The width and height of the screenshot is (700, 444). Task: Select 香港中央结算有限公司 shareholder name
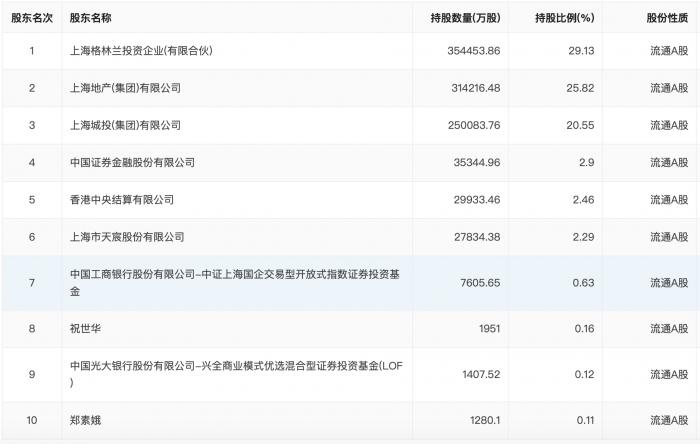(122, 200)
